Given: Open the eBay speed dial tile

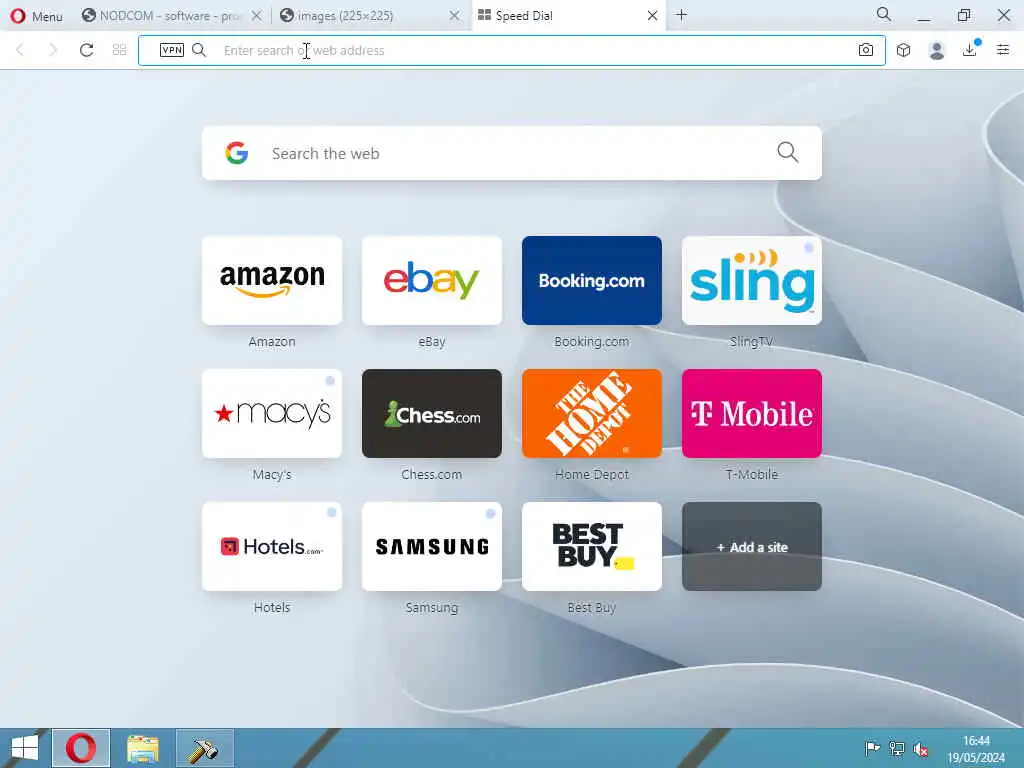Looking at the screenshot, I should [432, 280].
